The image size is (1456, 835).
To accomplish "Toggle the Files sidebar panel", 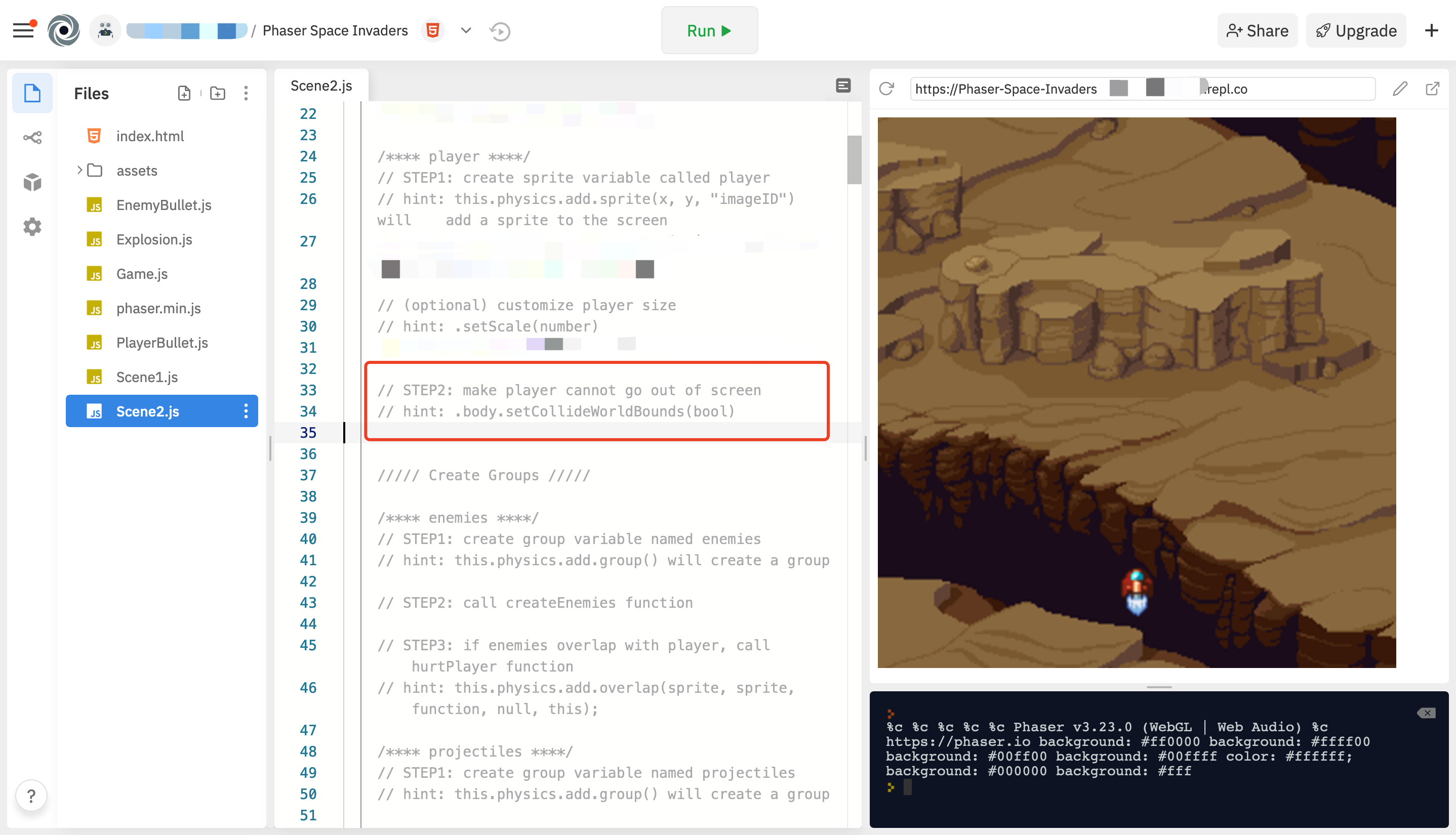I will (32, 94).
